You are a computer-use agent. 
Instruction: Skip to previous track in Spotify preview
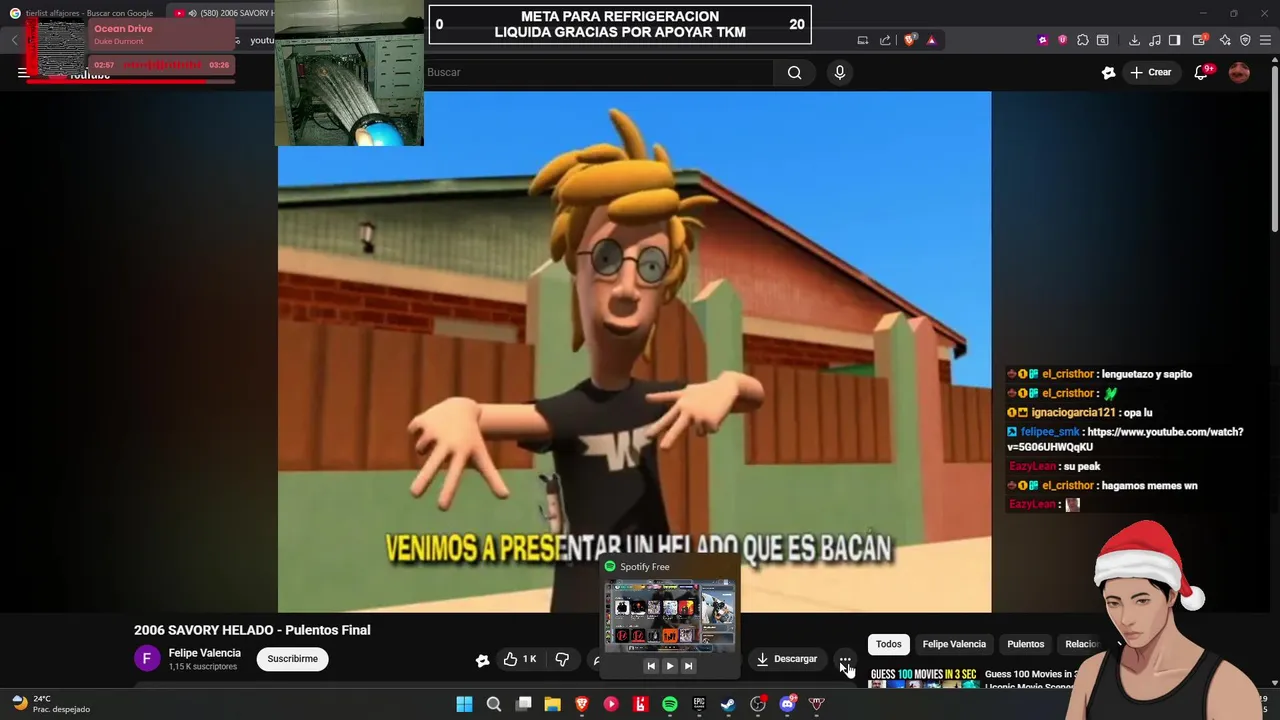650,666
